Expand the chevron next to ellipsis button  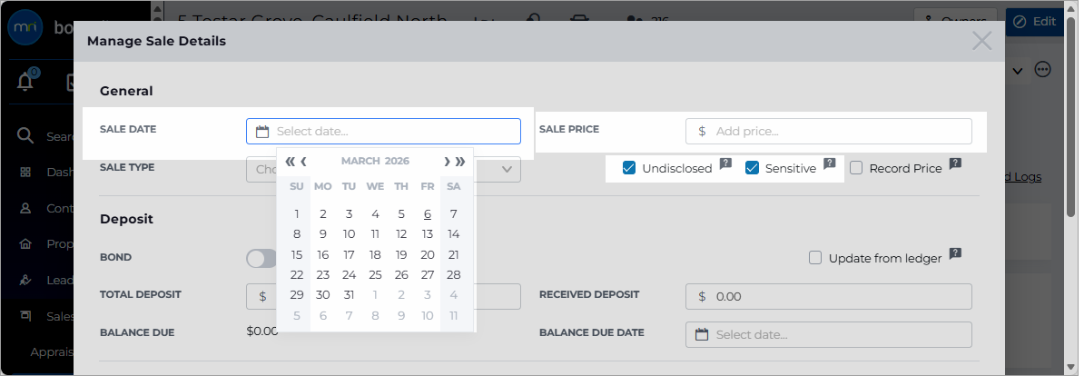[x=1018, y=70]
